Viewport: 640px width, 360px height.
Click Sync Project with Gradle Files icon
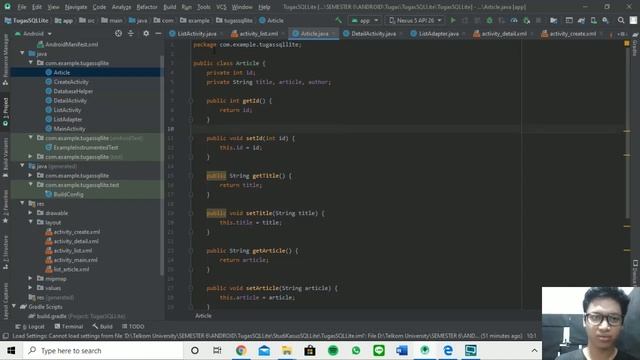(581, 20)
